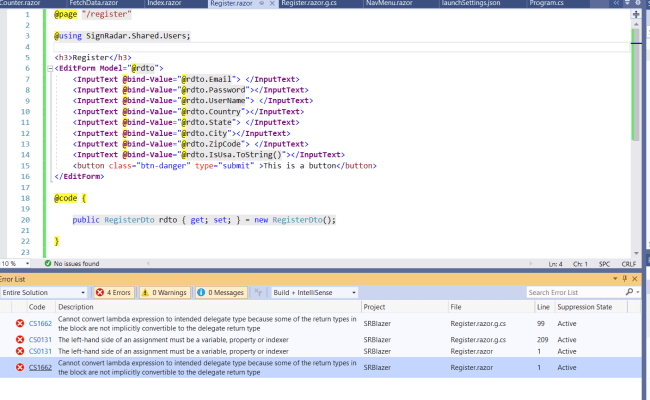Screen dimensions: 650x400
Task: Click the No issues found status indicator
Action: (72, 264)
